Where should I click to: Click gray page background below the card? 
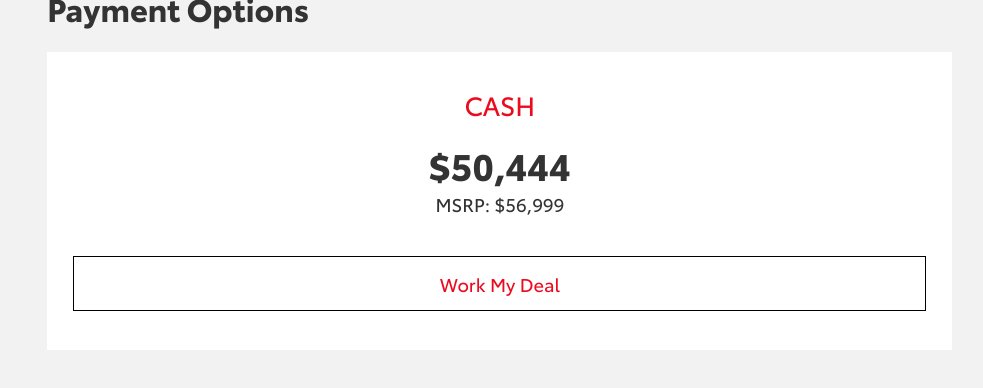[499, 370]
